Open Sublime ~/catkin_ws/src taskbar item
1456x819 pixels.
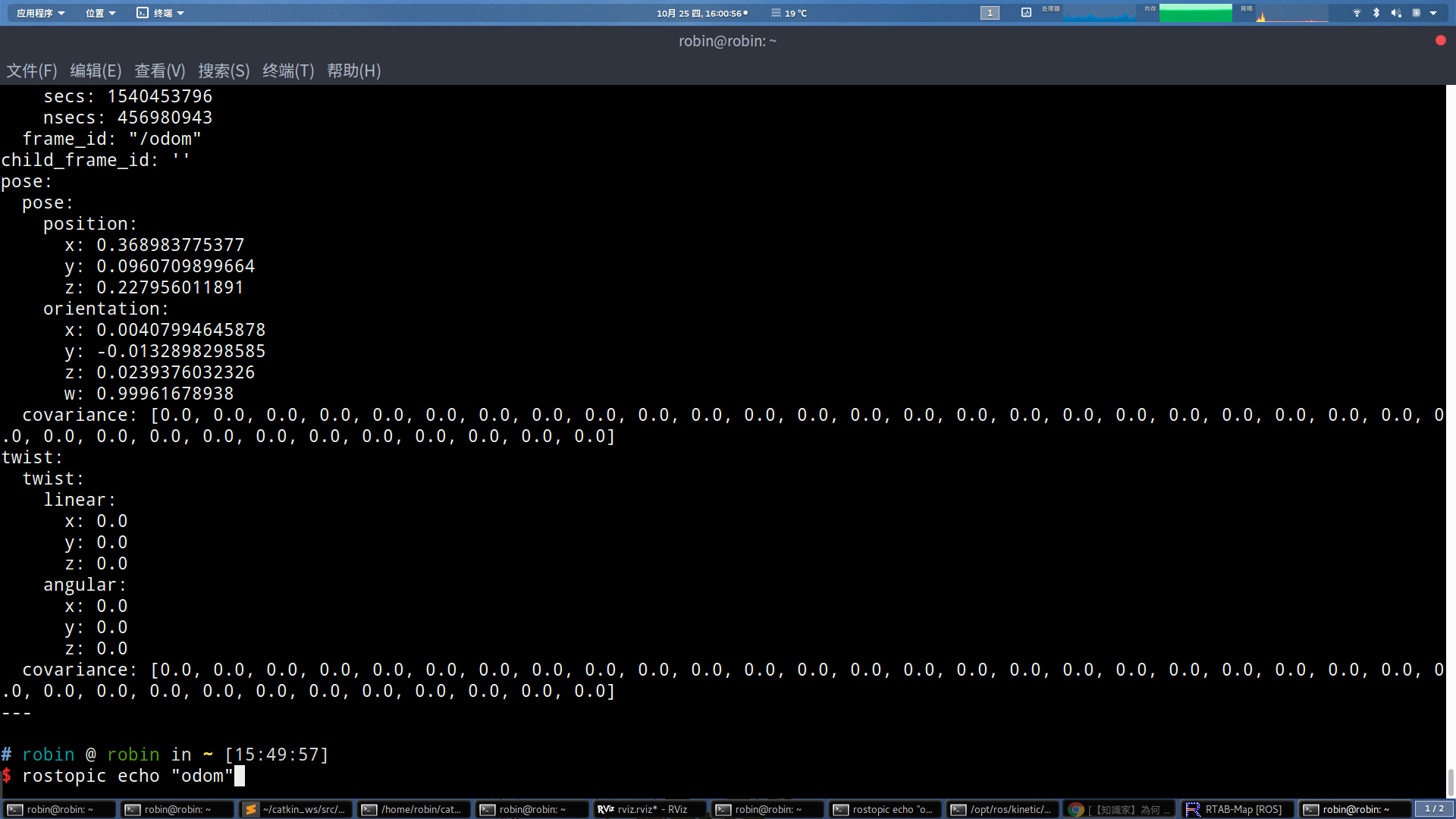click(297, 809)
